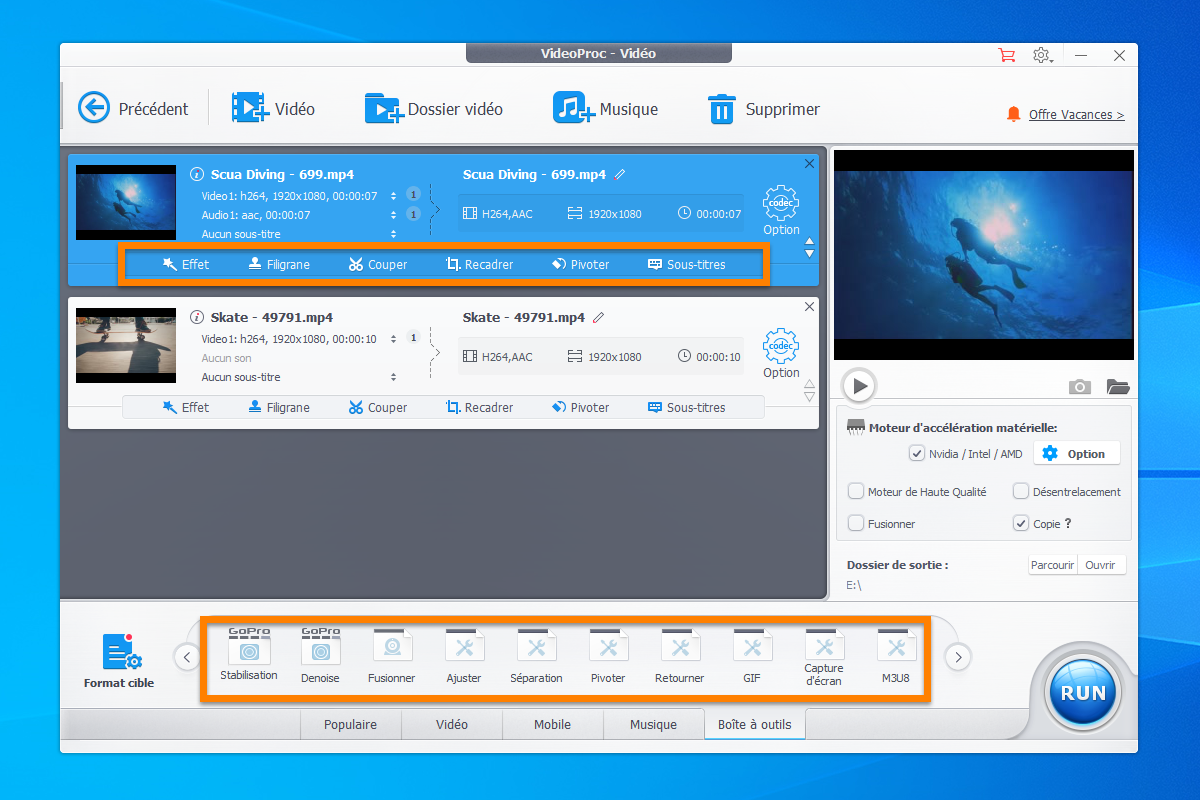This screenshot has width=1200, height=800.
Task: Expand subtitle selector for Scua Diving
Action: pyautogui.click(x=394, y=234)
